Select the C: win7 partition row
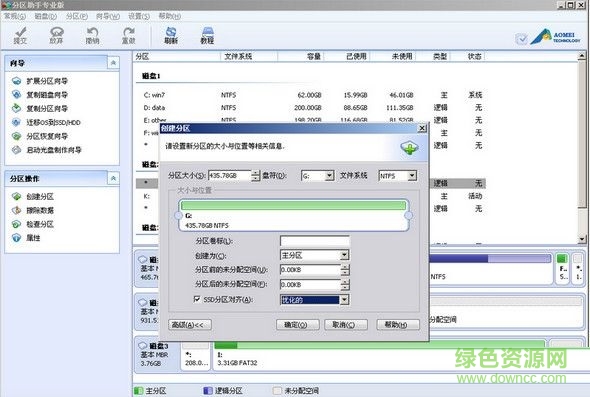The width and height of the screenshot is (590, 397). click(x=312, y=95)
